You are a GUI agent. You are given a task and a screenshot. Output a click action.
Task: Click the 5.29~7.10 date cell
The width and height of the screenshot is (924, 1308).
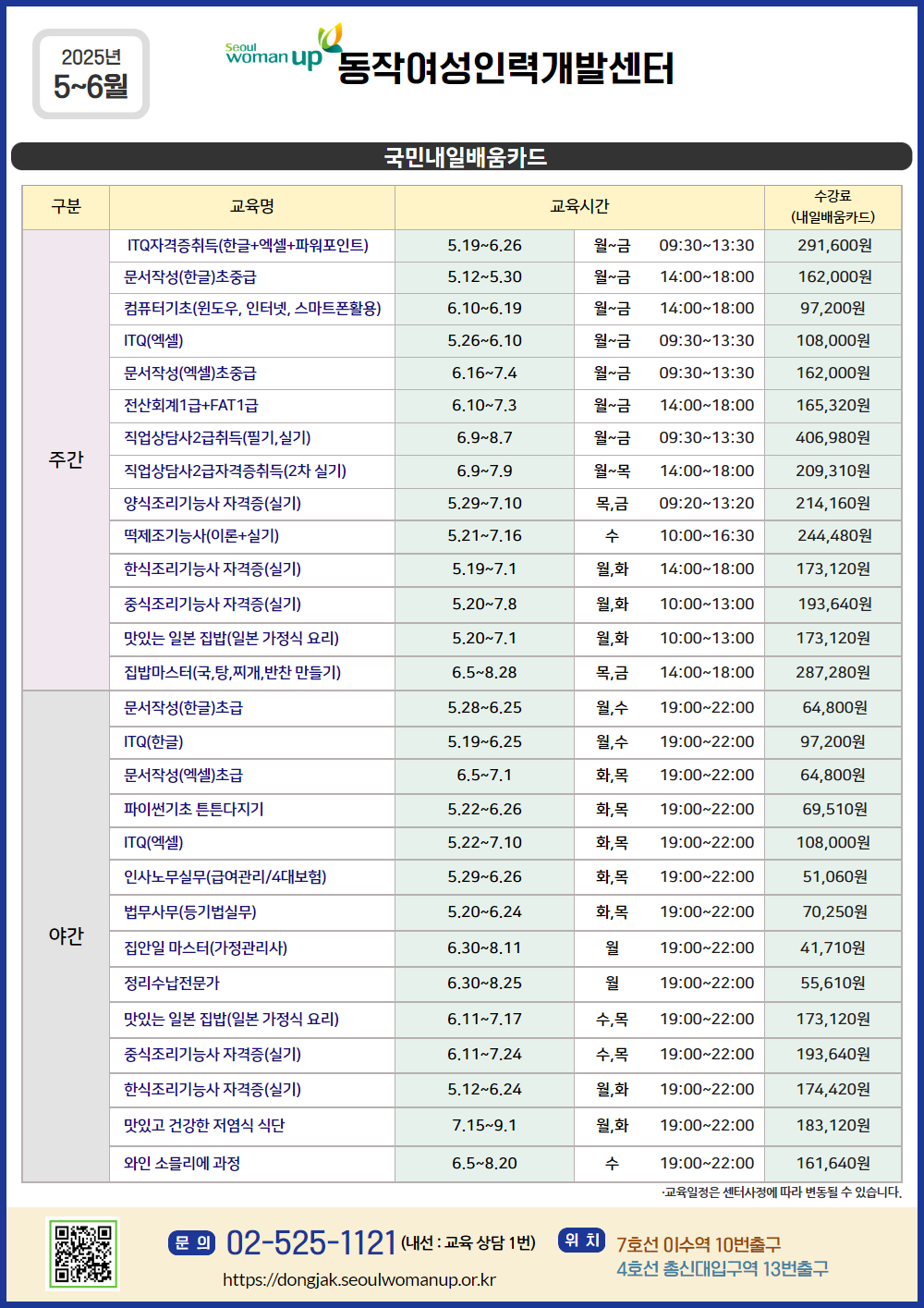484,504
